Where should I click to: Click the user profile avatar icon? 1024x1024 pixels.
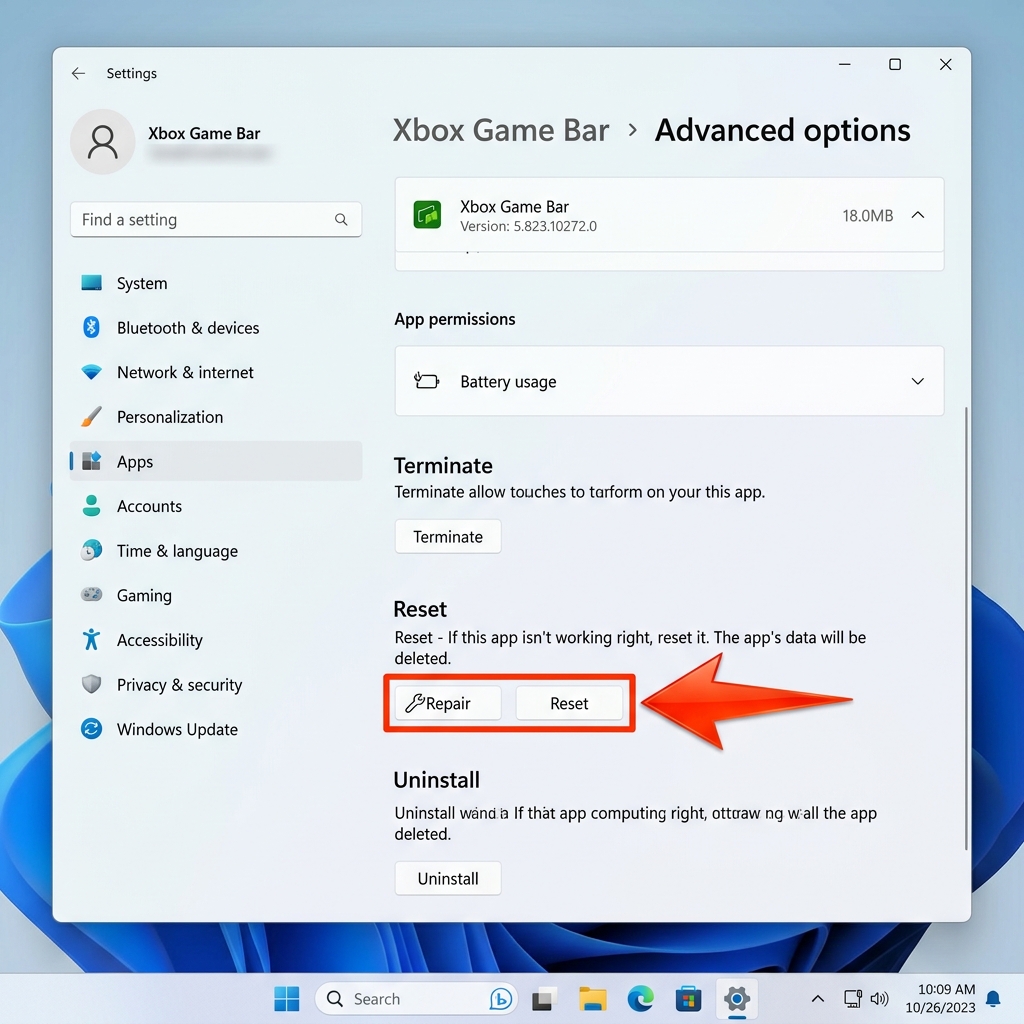[103, 142]
